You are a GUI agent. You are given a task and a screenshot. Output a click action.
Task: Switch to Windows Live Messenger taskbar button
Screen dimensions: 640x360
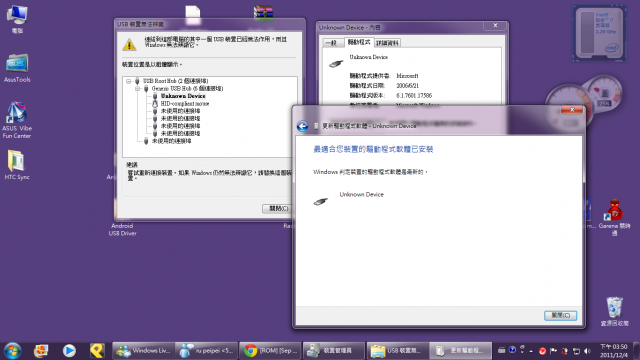pyautogui.click(x=143, y=351)
